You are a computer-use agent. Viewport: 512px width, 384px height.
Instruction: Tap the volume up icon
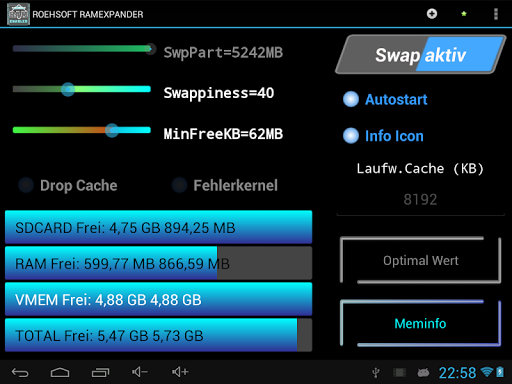pos(180,372)
